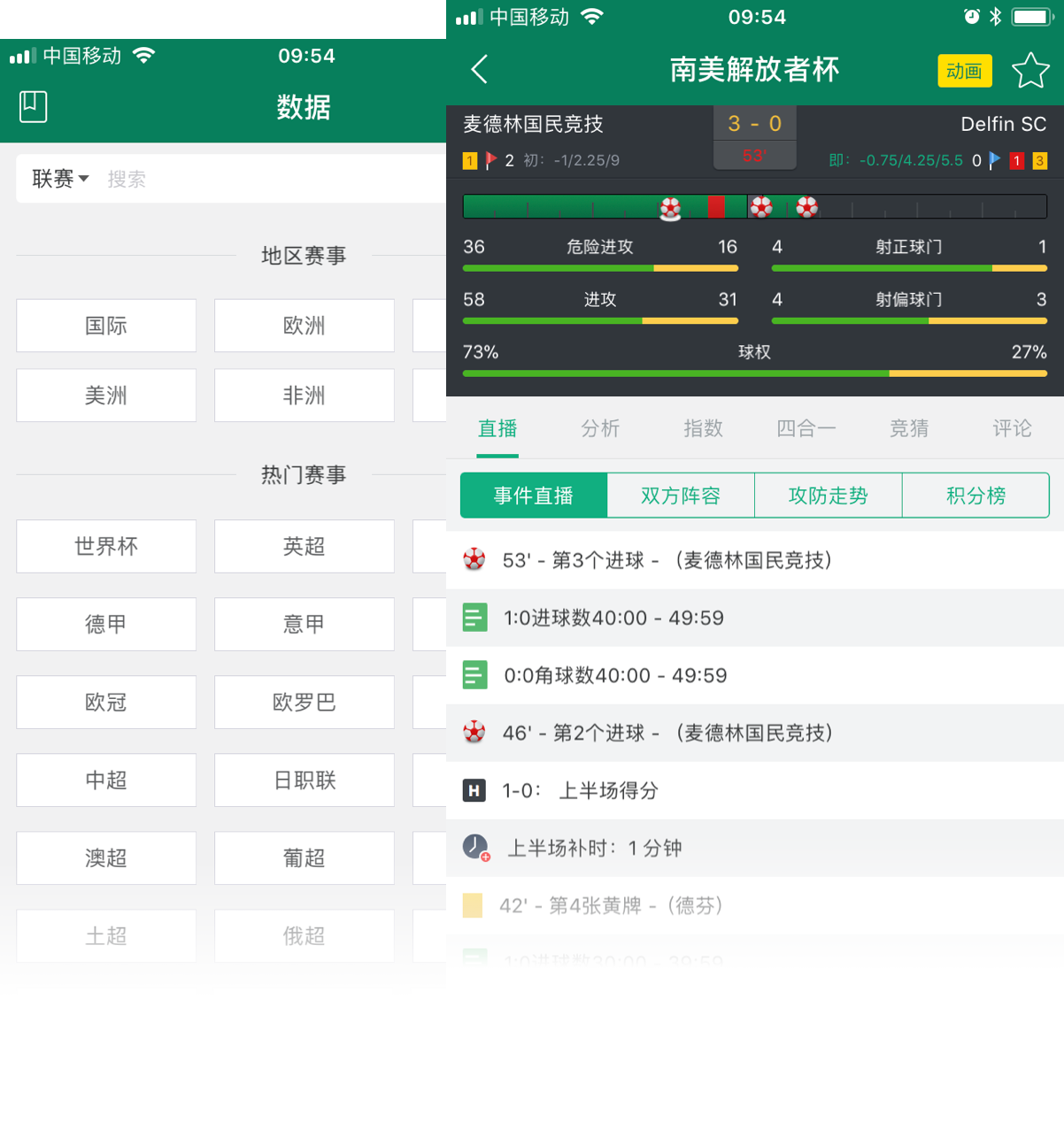Open the 葡超 league
This screenshot has width=1064, height=1122.
pyautogui.click(x=305, y=857)
